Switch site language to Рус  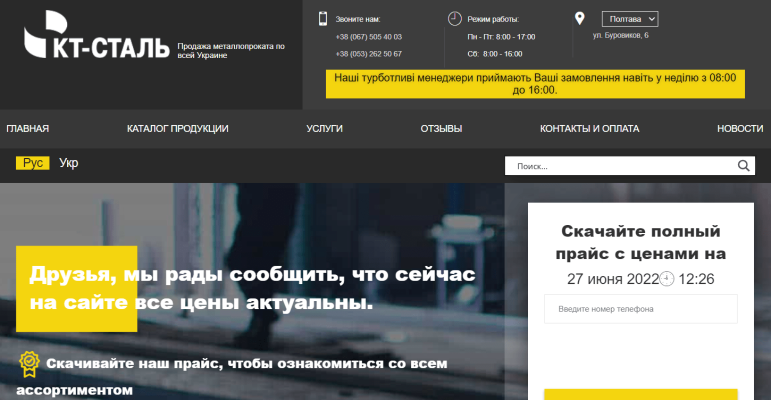tap(32, 163)
